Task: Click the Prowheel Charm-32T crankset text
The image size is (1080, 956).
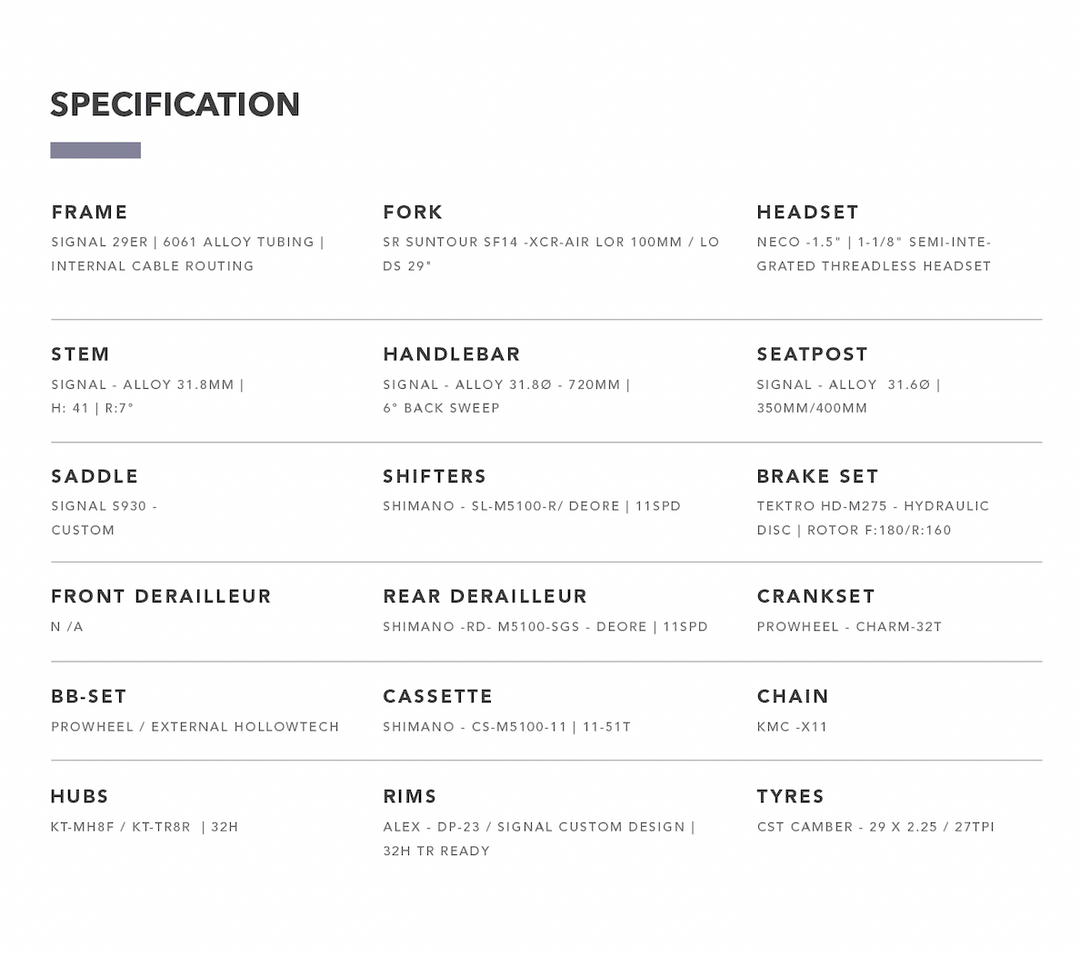Action: (x=849, y=627)
